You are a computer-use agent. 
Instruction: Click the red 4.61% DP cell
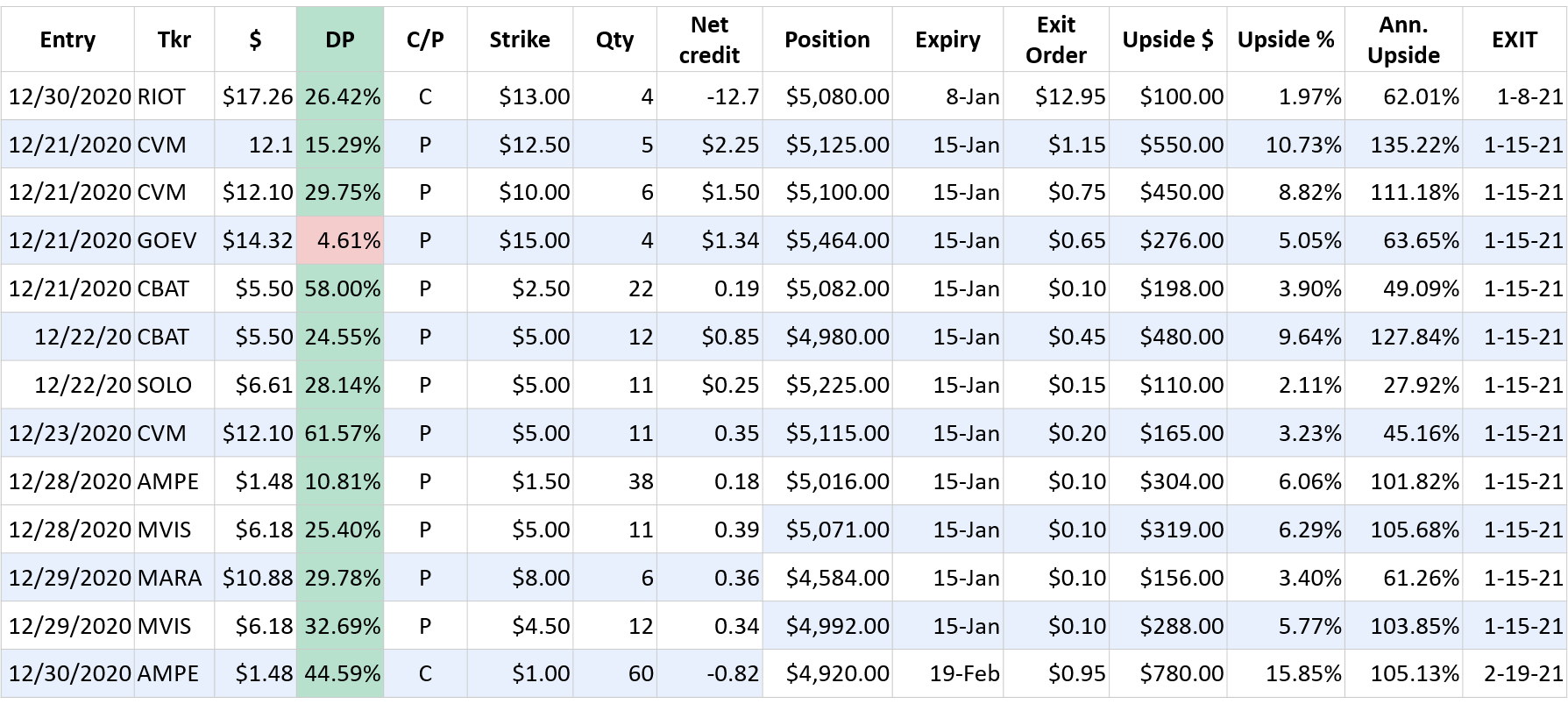click(x=340, y=240)
